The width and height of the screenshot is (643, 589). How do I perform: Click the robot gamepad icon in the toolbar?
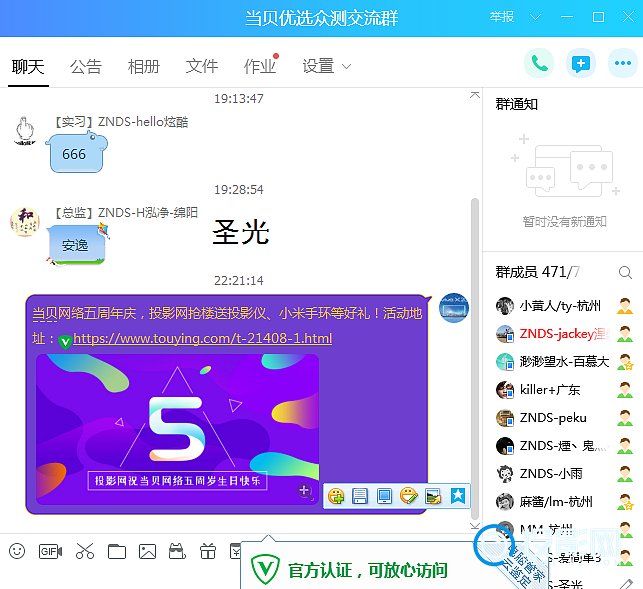tap(177, 551)
